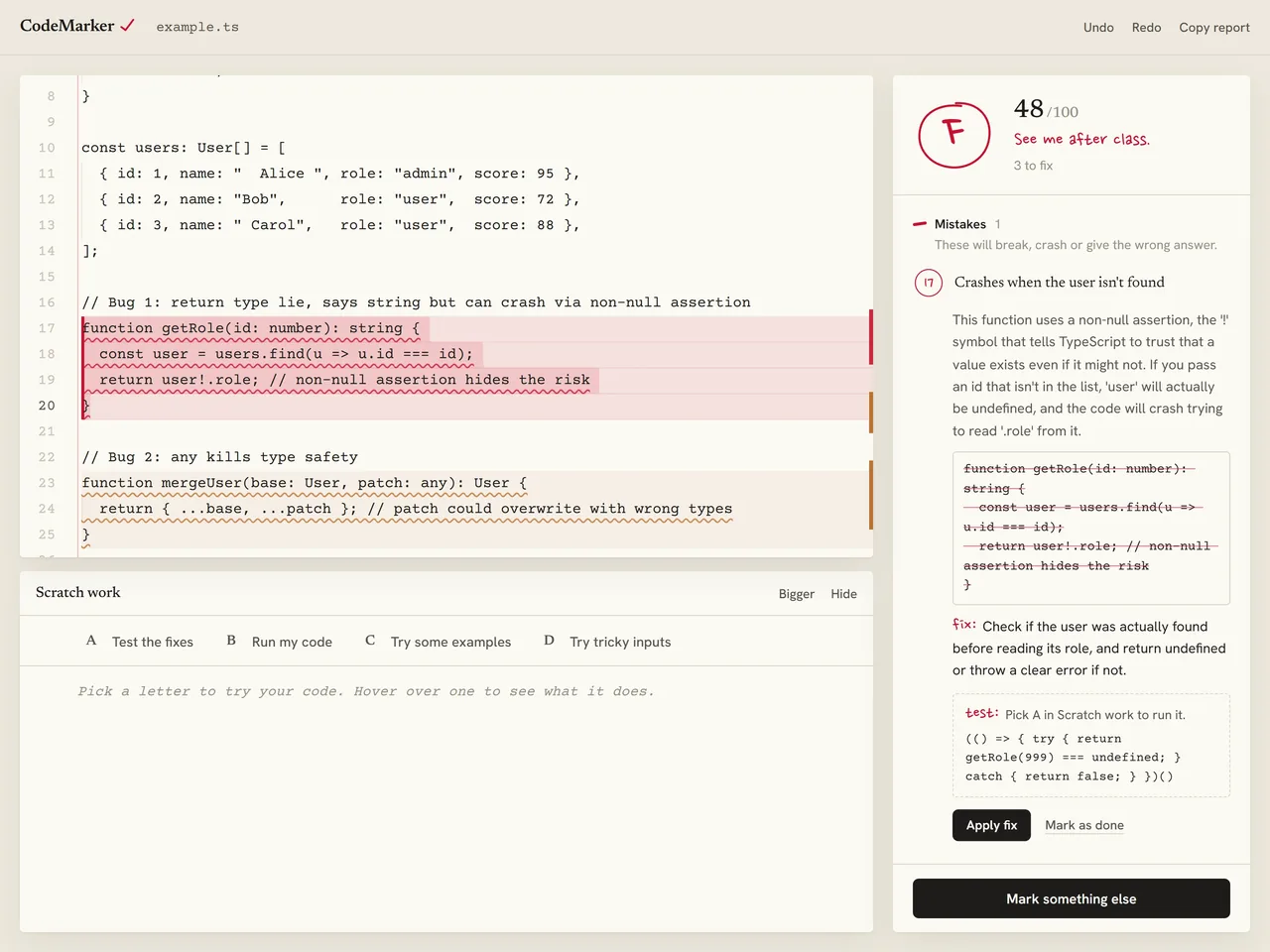Screen dimensions: 1270x952
Task: Select the 'Crashes when the user isn't found' title
Action: click(1060, 283)
